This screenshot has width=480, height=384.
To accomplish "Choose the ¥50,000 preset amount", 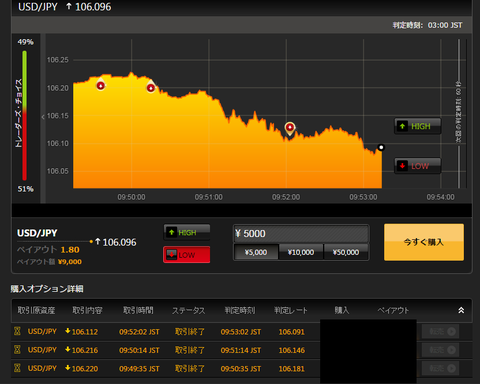I will tap(346, 252).
